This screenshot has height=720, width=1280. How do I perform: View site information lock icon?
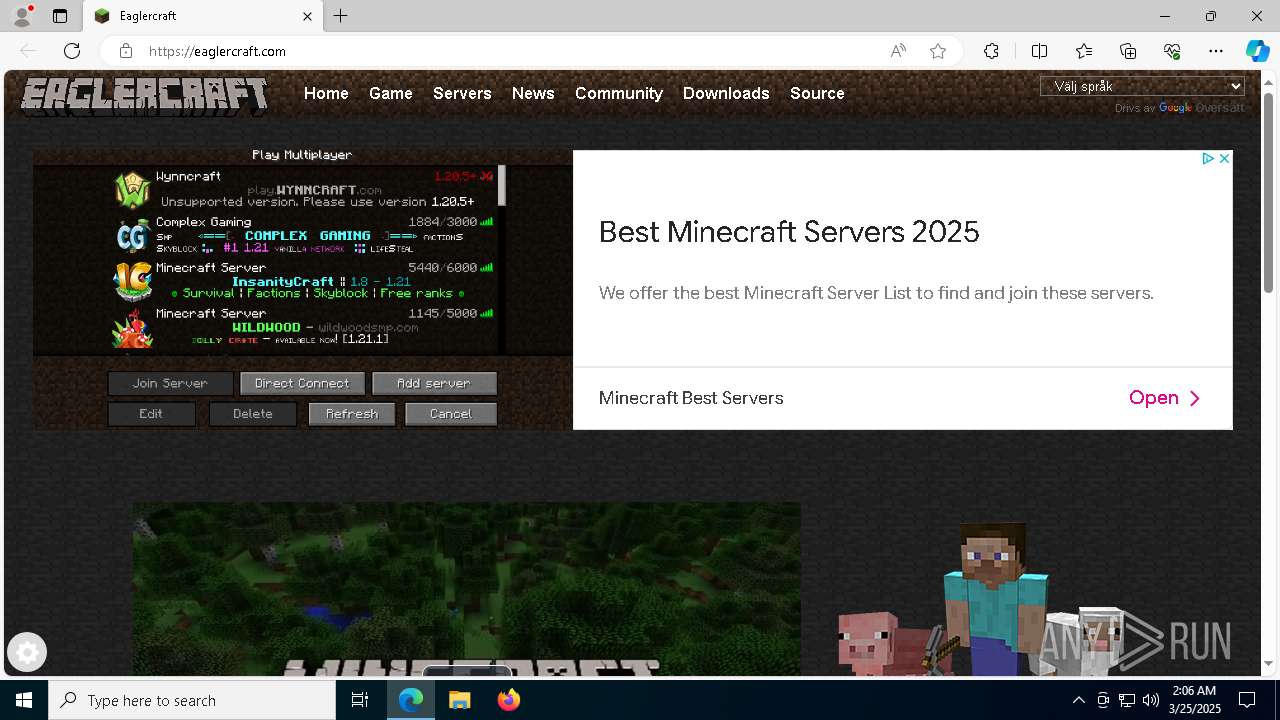click(x=126, y=51)
